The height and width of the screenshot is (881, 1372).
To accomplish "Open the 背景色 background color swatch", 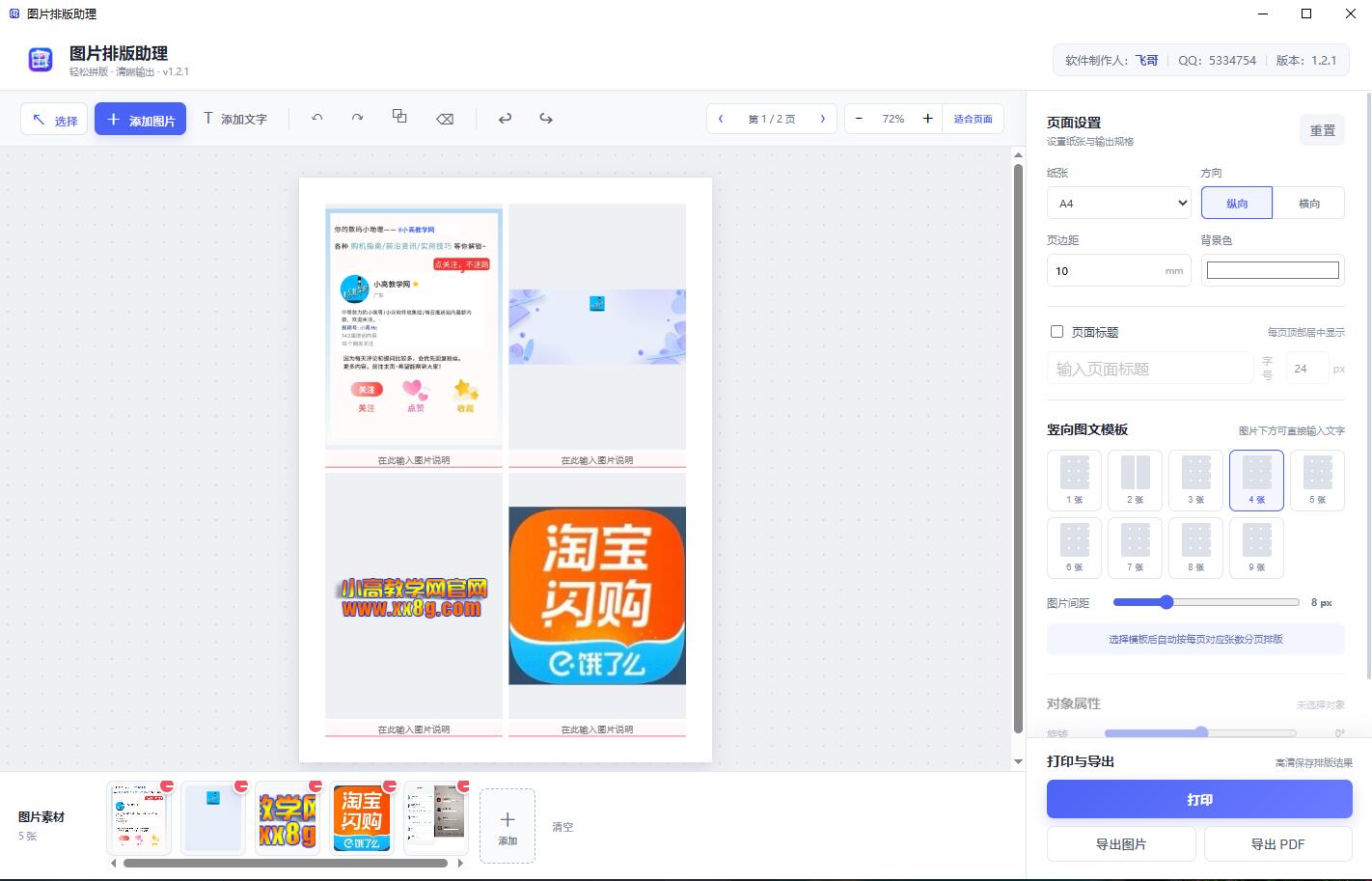I will (x=1273, y=270).
